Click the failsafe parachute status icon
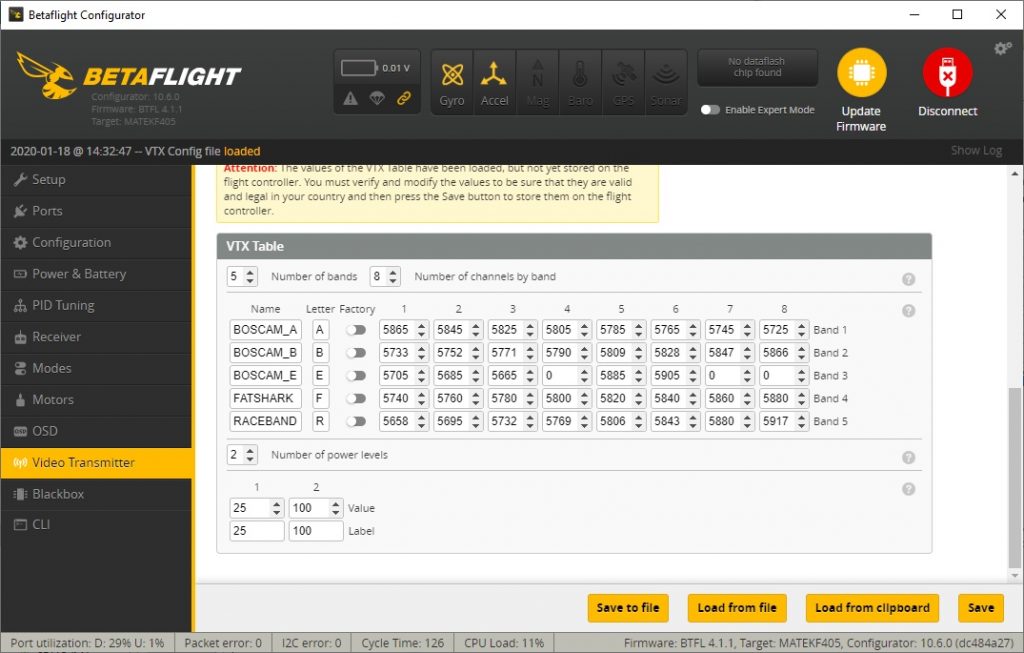Viewport: 1024px width, 653px height. pos(377,99)
